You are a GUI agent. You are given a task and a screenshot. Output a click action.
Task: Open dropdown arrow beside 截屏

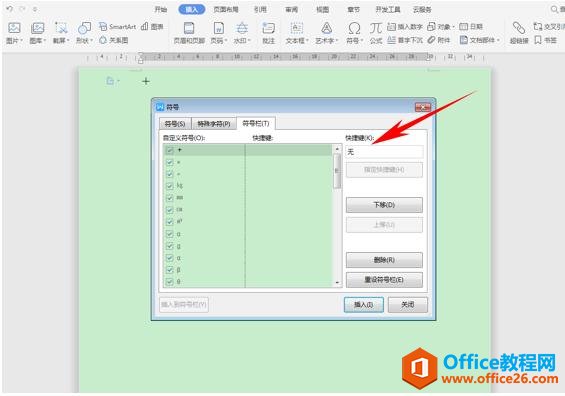68,41
